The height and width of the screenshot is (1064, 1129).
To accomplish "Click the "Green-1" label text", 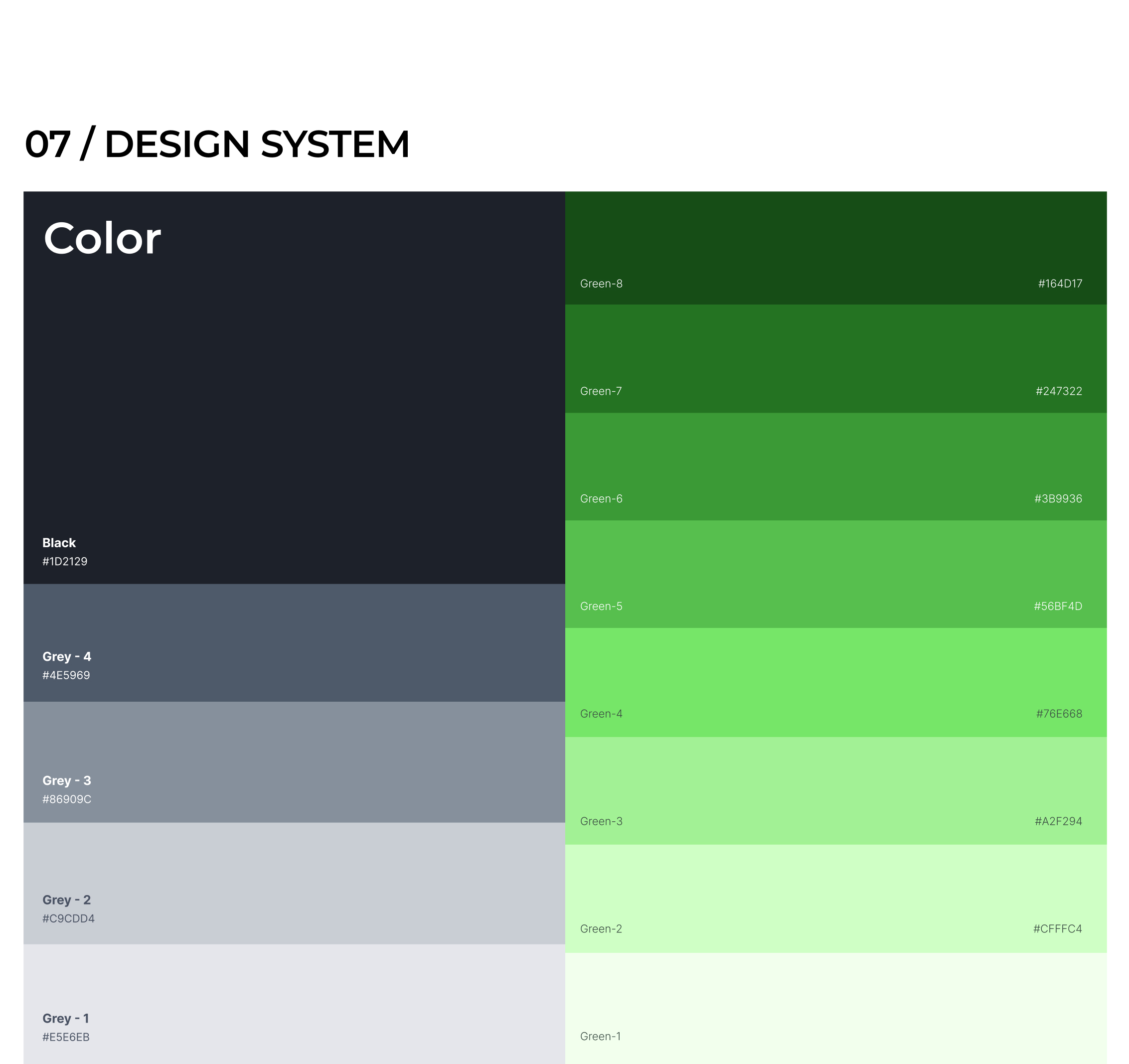I will (x=600, y=1036).
